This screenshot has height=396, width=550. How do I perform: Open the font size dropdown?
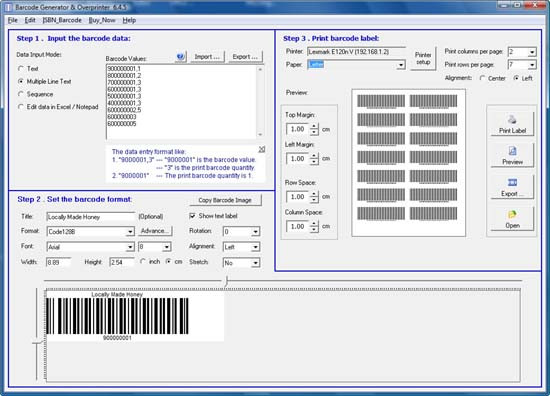pyautogui.click(x=167, y=247)
